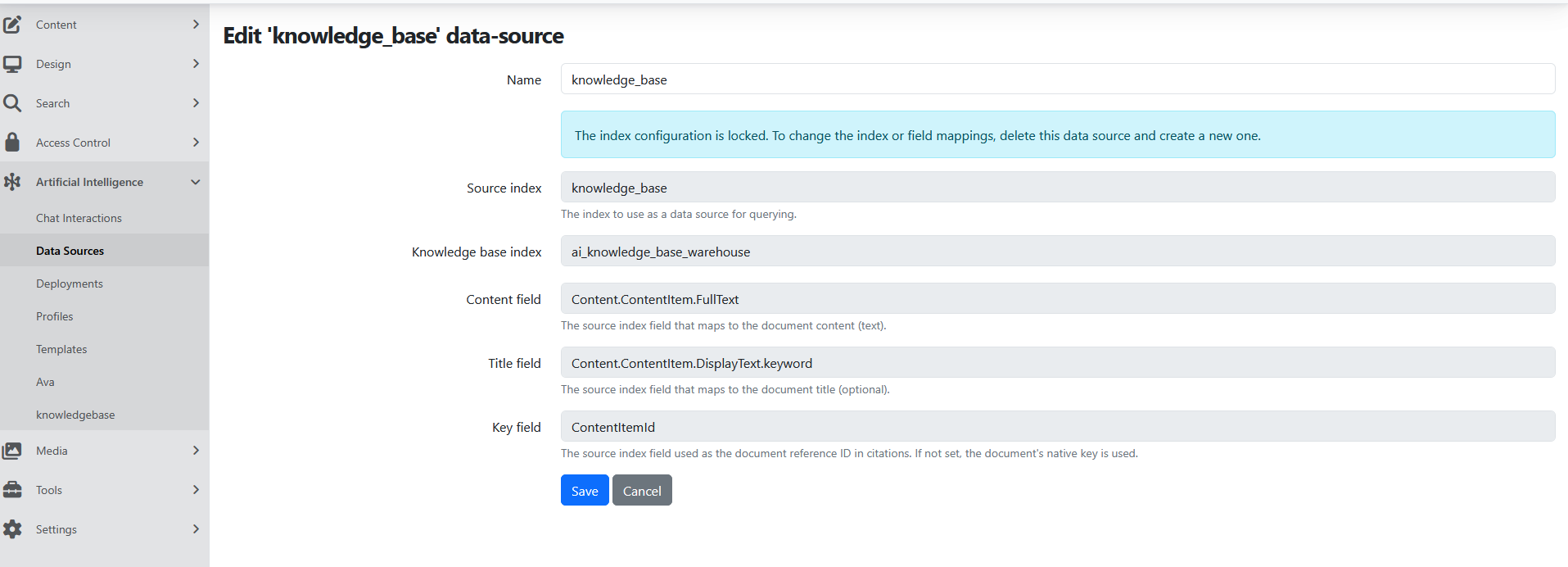Viewport: 1568px width, 567px height.
Task: Click the Knowledge base index field
Action: point(1058,251)
